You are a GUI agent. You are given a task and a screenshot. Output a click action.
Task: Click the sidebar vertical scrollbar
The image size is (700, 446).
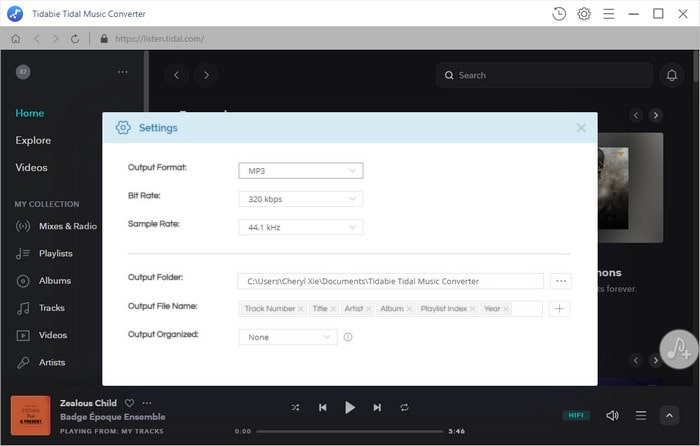(146, 80)
